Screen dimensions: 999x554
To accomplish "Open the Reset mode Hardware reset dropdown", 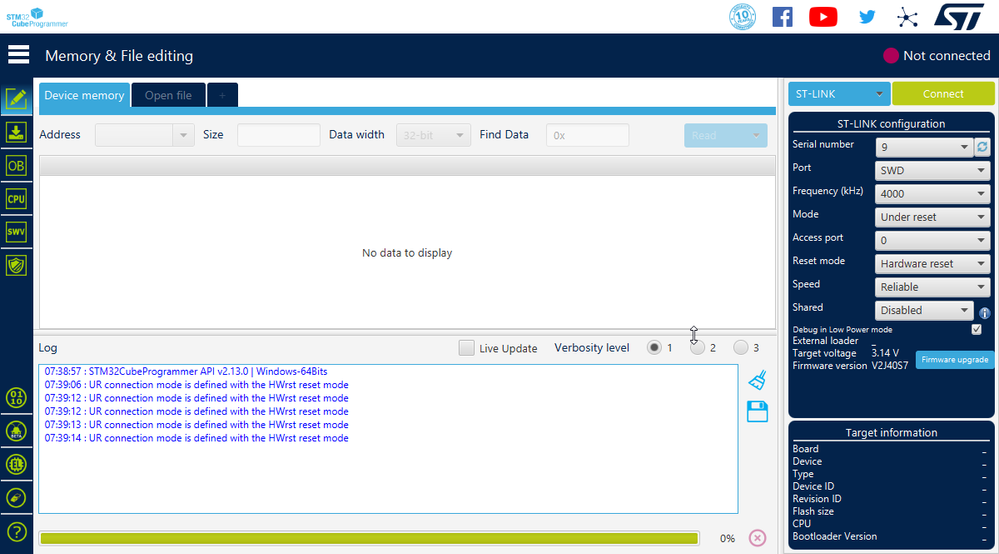I will [933, 264].
